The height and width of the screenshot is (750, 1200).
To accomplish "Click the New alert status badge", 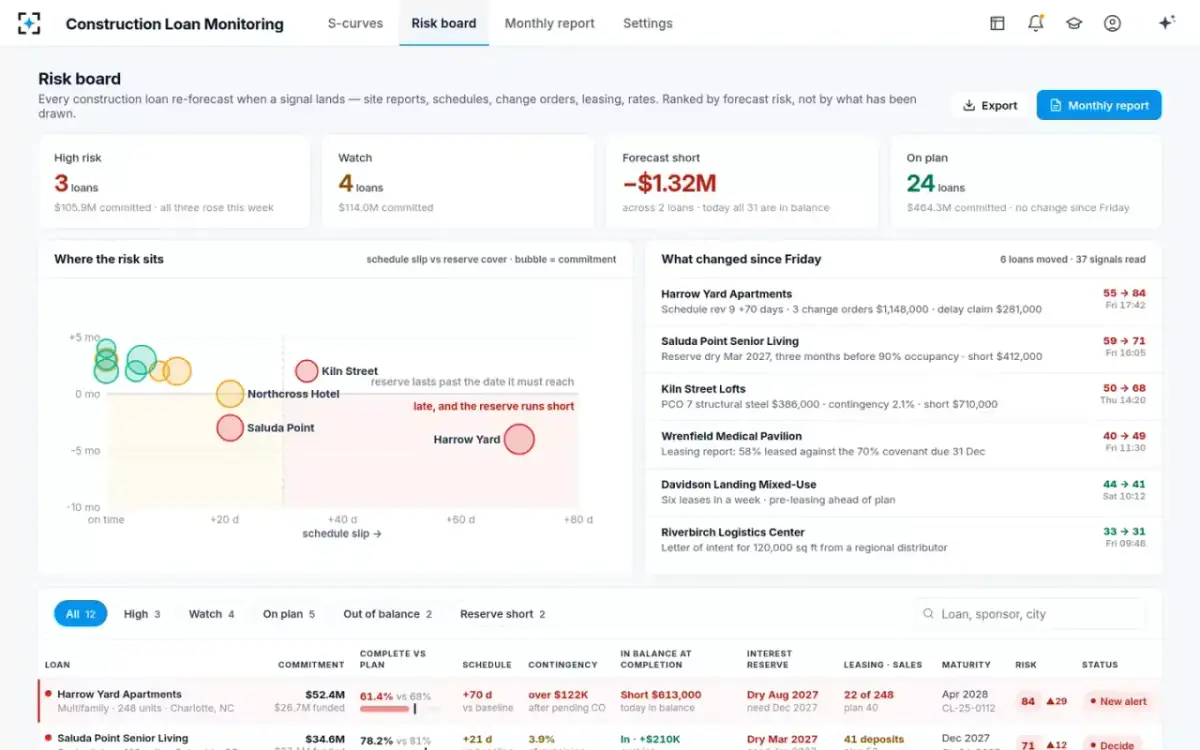I will [1118, 702].
